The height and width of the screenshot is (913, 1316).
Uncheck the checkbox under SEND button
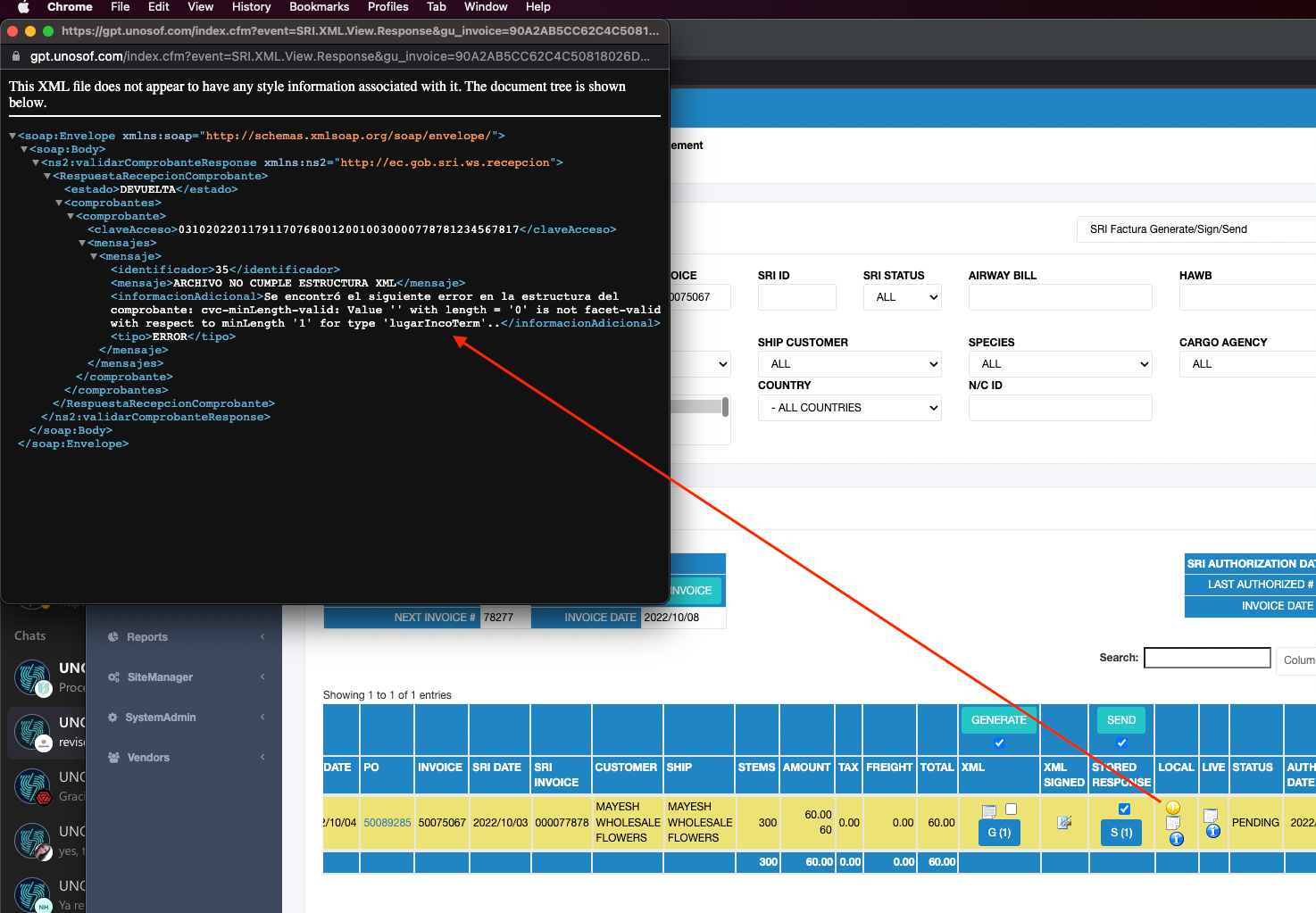coord(1121,743)
